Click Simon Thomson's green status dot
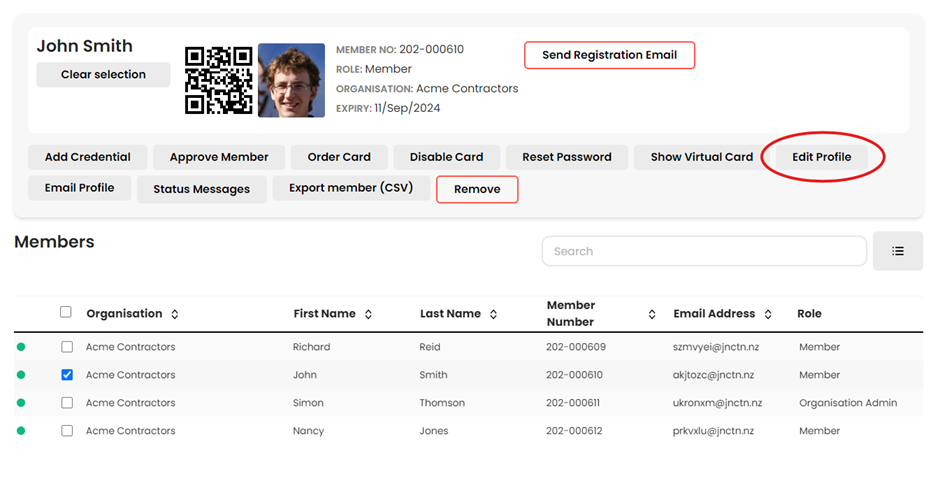 click(x=21, y=403)
